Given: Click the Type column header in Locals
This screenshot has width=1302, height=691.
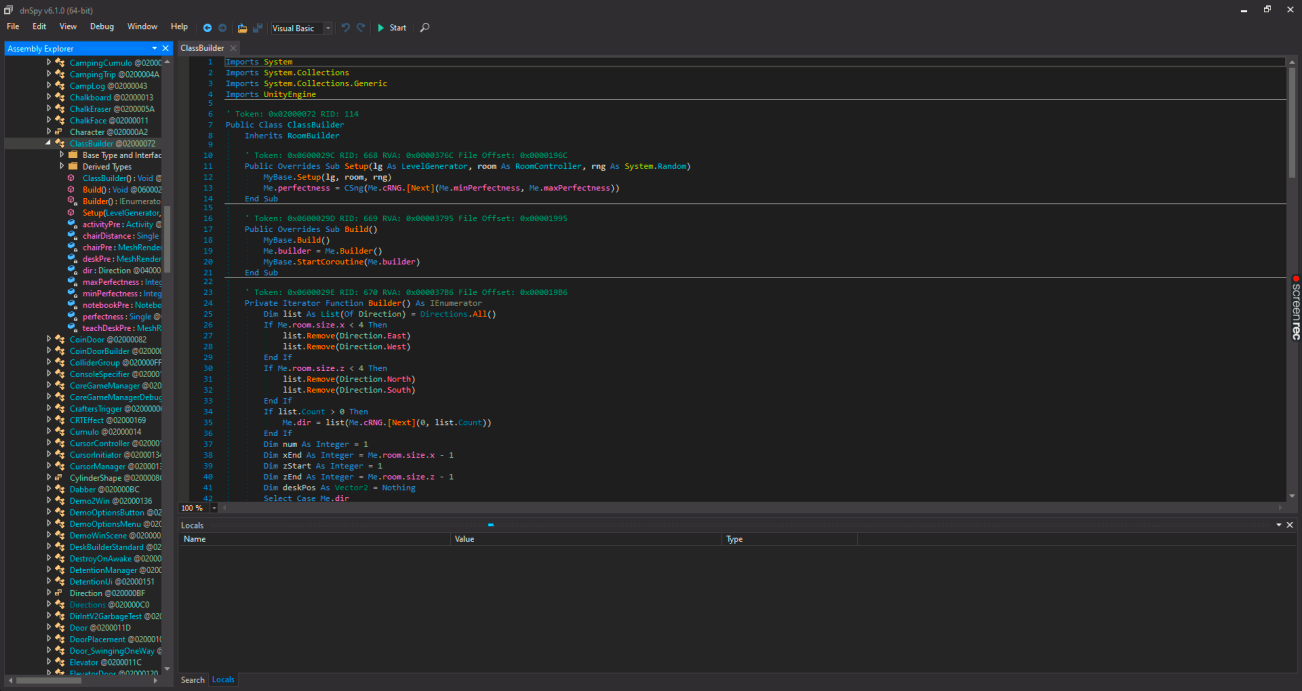Looking at the screenshot, I should [x=790, y=539].
